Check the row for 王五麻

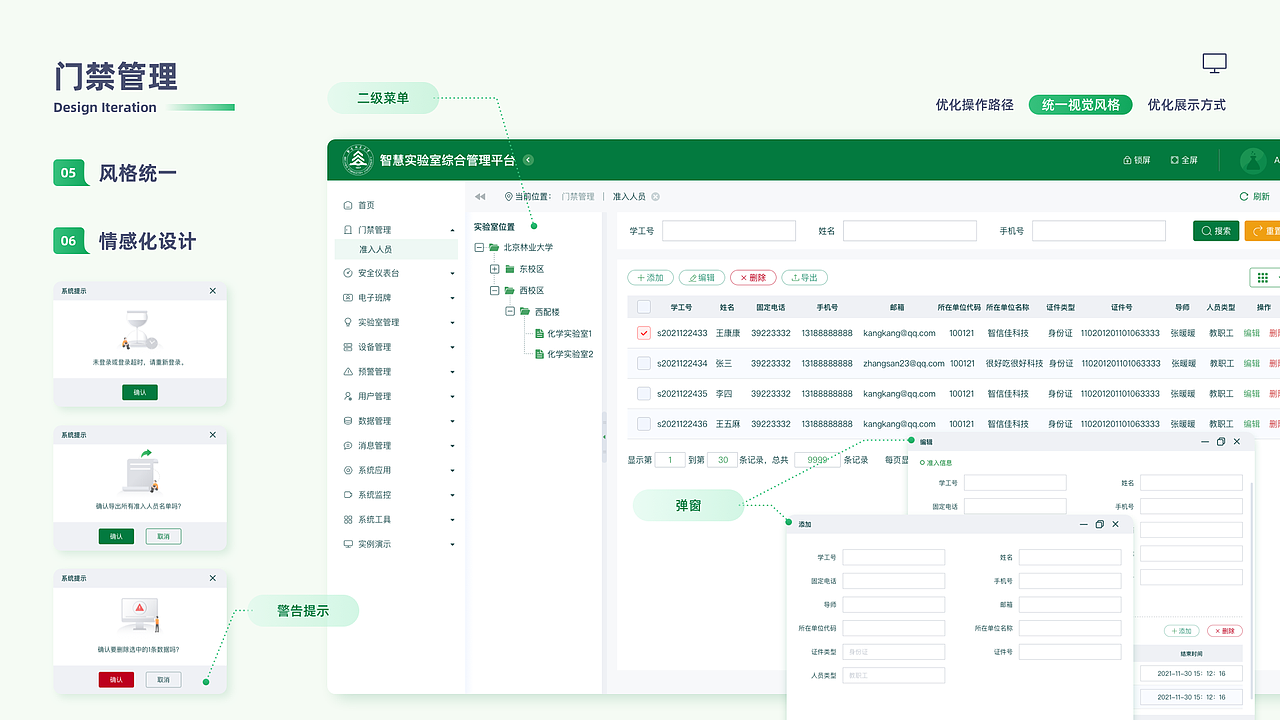click(644, 423)
